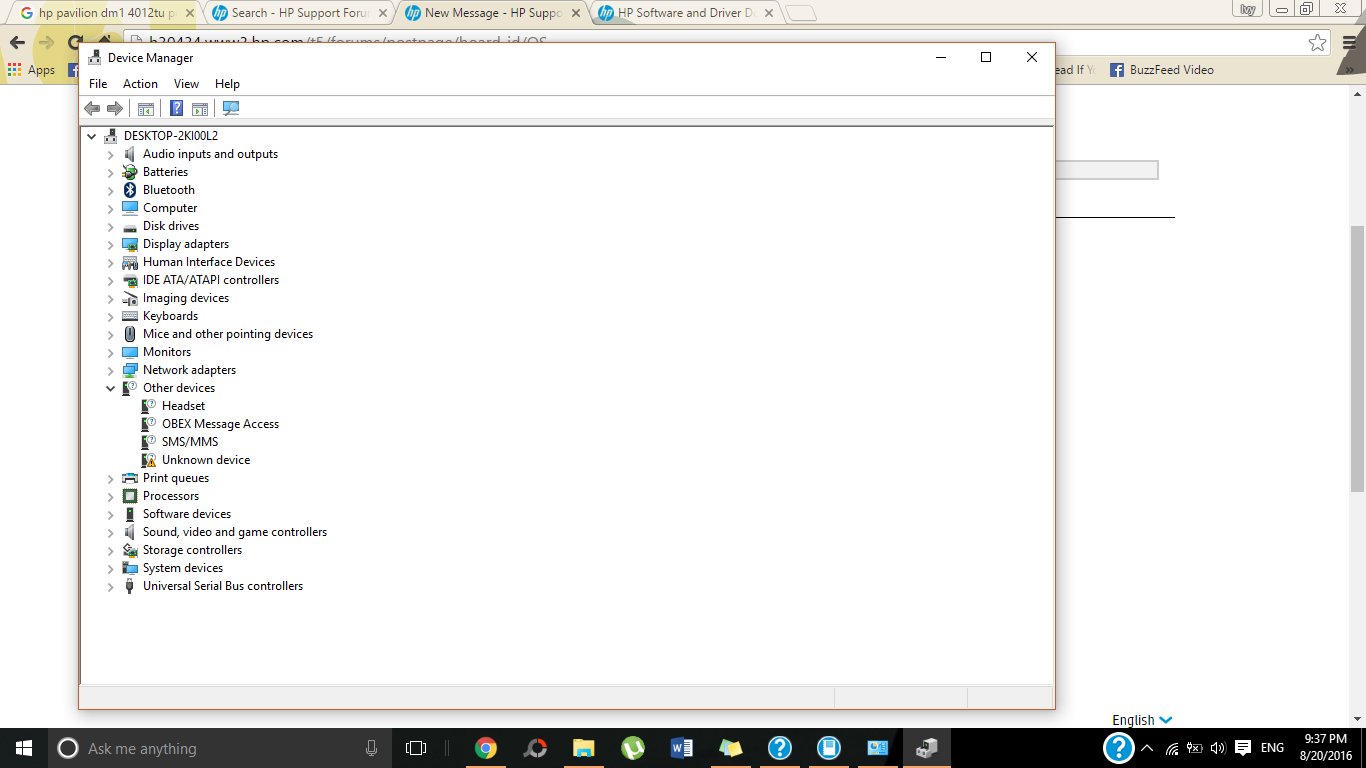This screenshot has width=1366, height=768.
Task: Click the Back navigation arrow icon
Action: tap(92, 108)
